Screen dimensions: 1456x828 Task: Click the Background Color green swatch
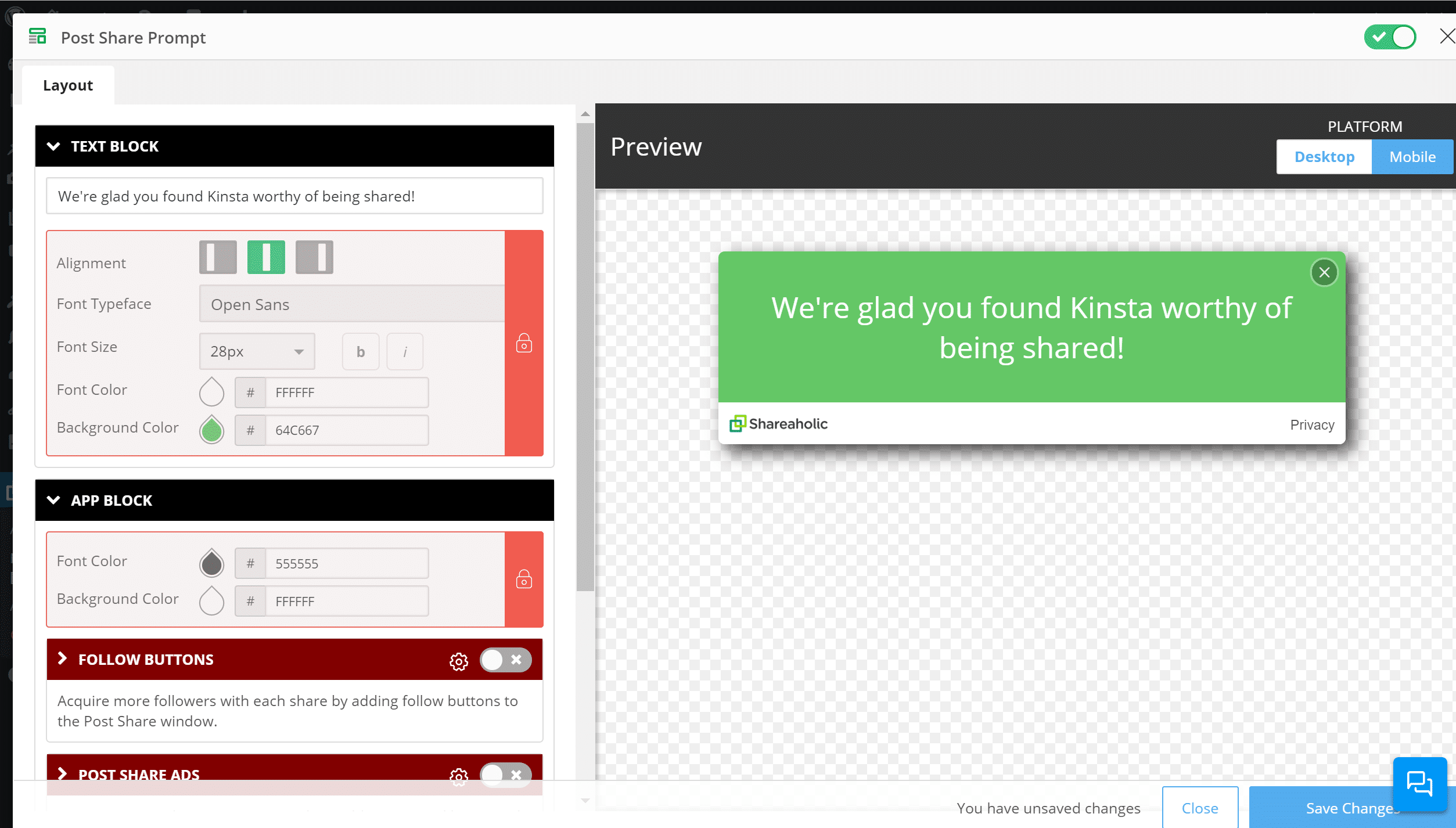pos(211,429)
